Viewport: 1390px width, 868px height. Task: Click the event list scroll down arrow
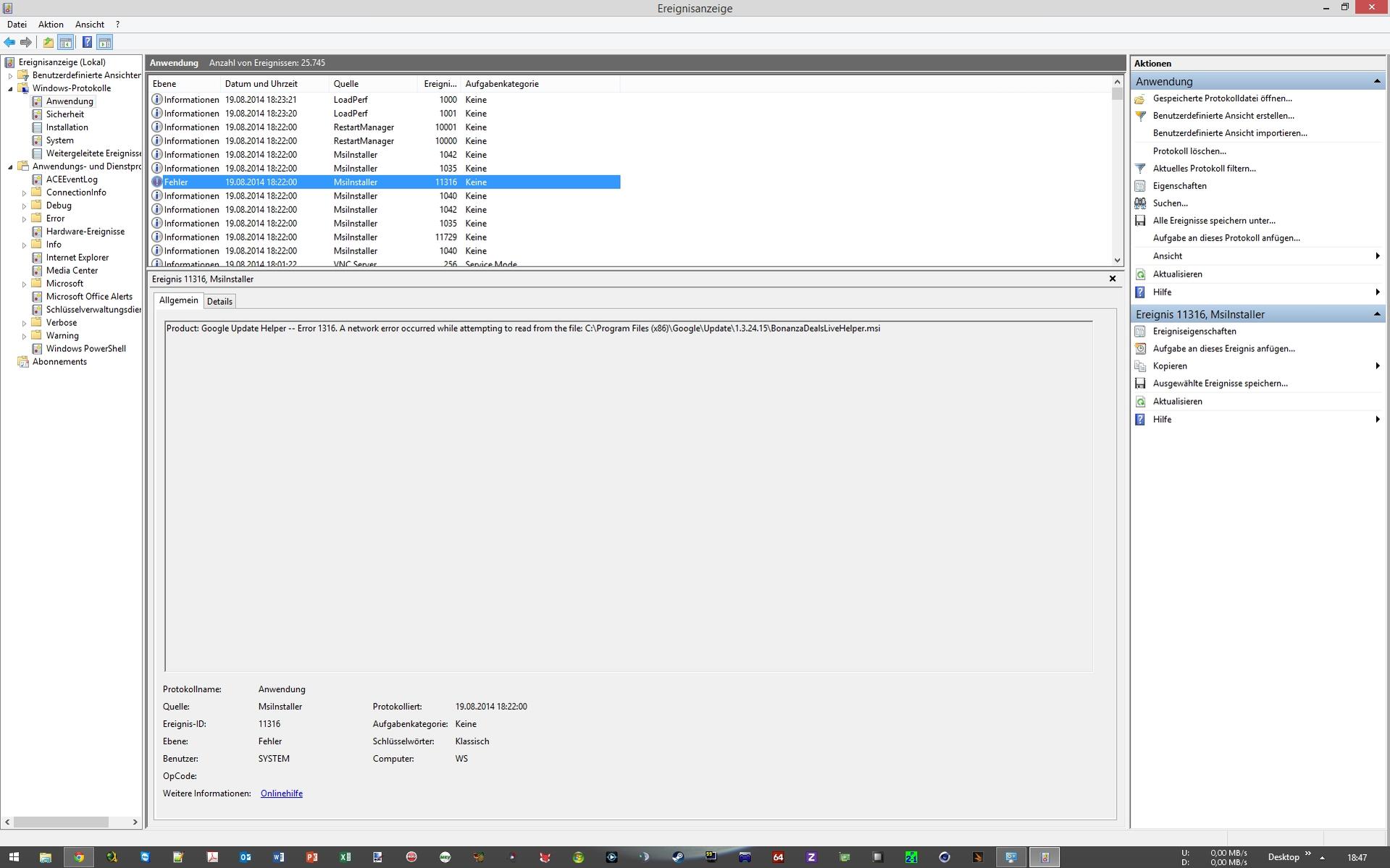[1117, 260]
